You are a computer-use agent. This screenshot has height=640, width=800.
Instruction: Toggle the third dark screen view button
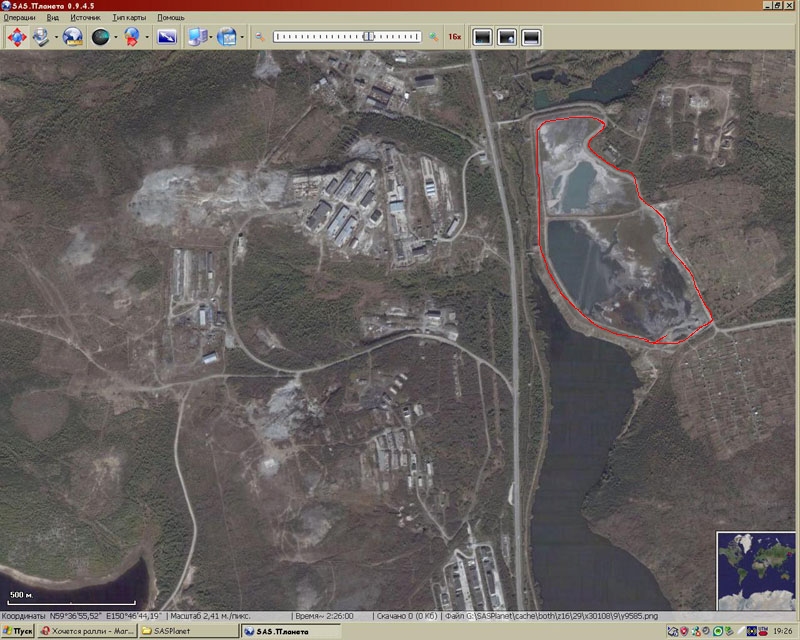(531, 37)
